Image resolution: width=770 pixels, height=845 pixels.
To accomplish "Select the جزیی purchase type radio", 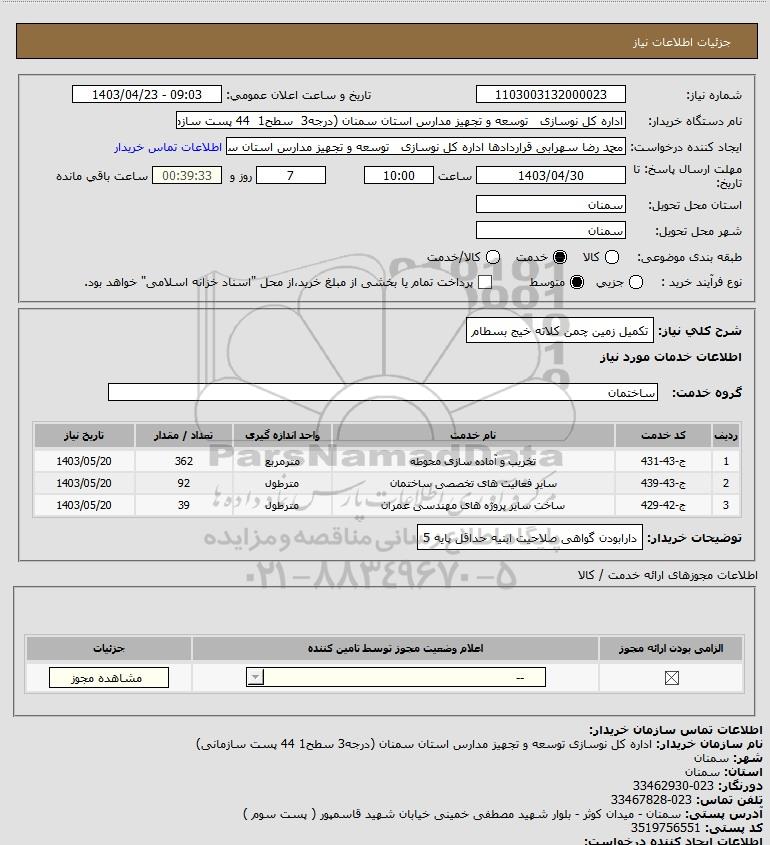I will [636, 282].
